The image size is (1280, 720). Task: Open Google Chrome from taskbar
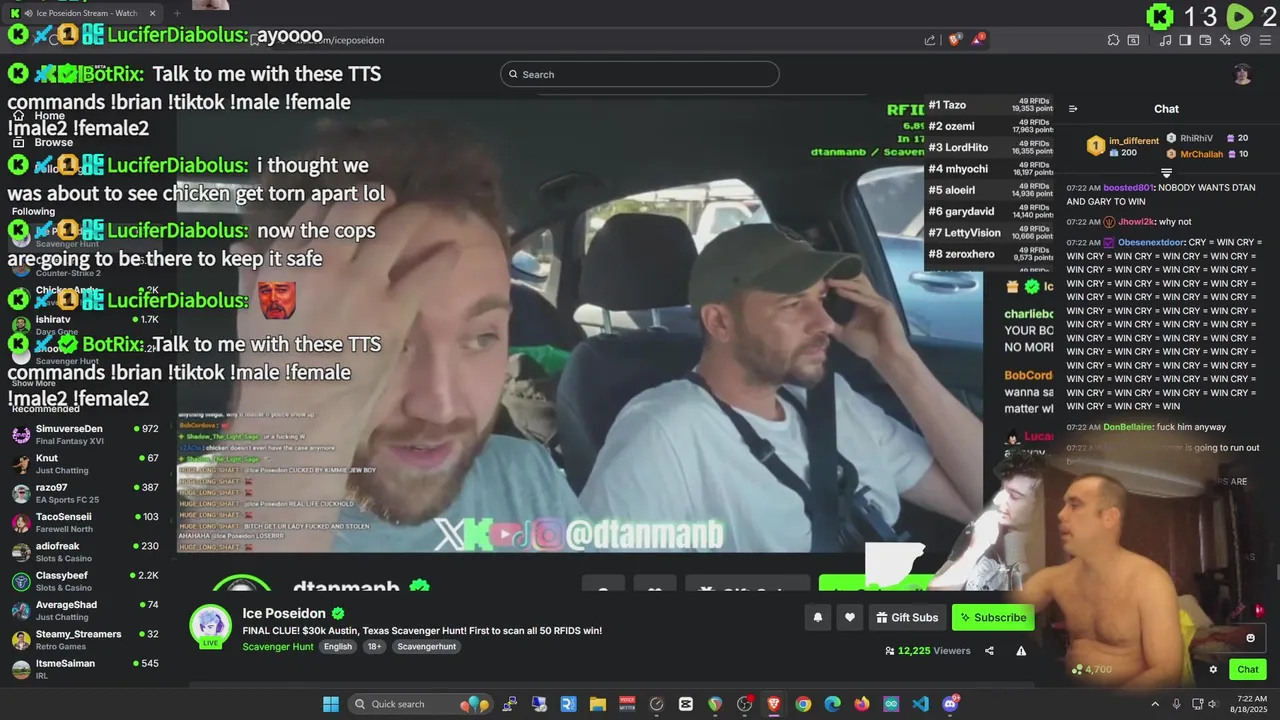pyautogui.click(x=803, y=704)
